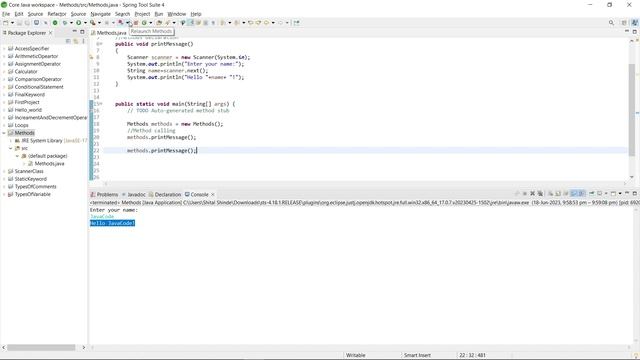Click the Relaunch Methods toolbar icon
Image resolution: width=640 pixels, height=360 pixels.
pyautogui.click(x=121, y=23)
